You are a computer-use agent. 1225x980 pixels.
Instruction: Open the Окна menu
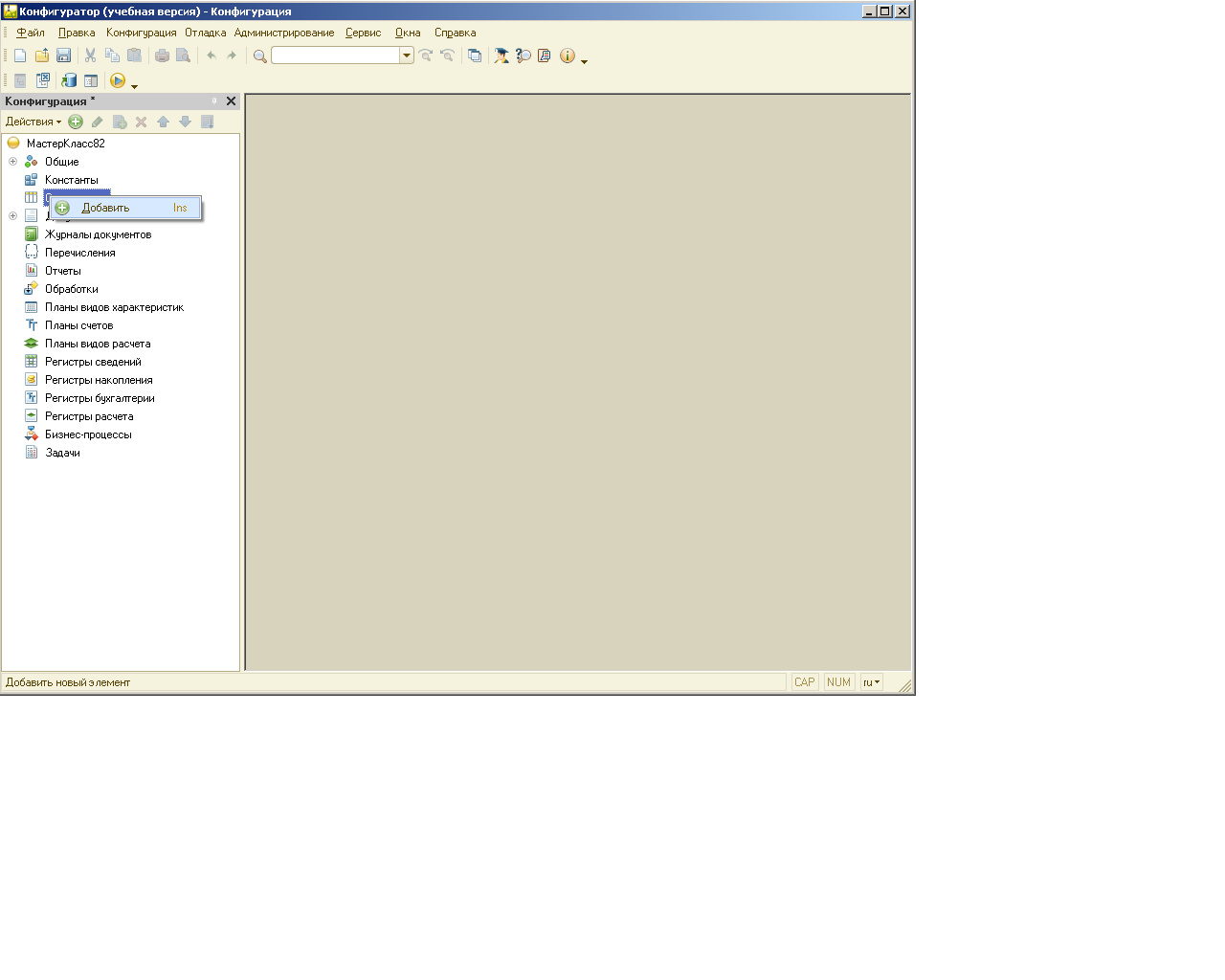408,33
